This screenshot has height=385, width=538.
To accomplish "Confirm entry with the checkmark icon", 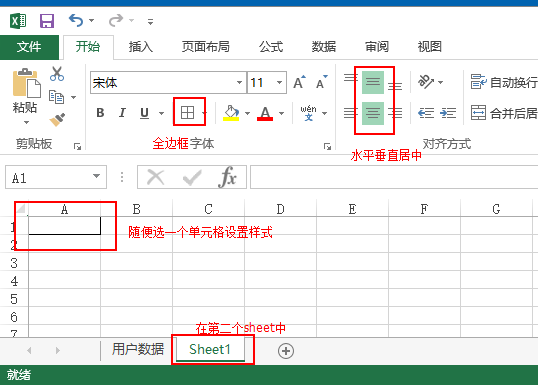I will click(x=192, y=178).
